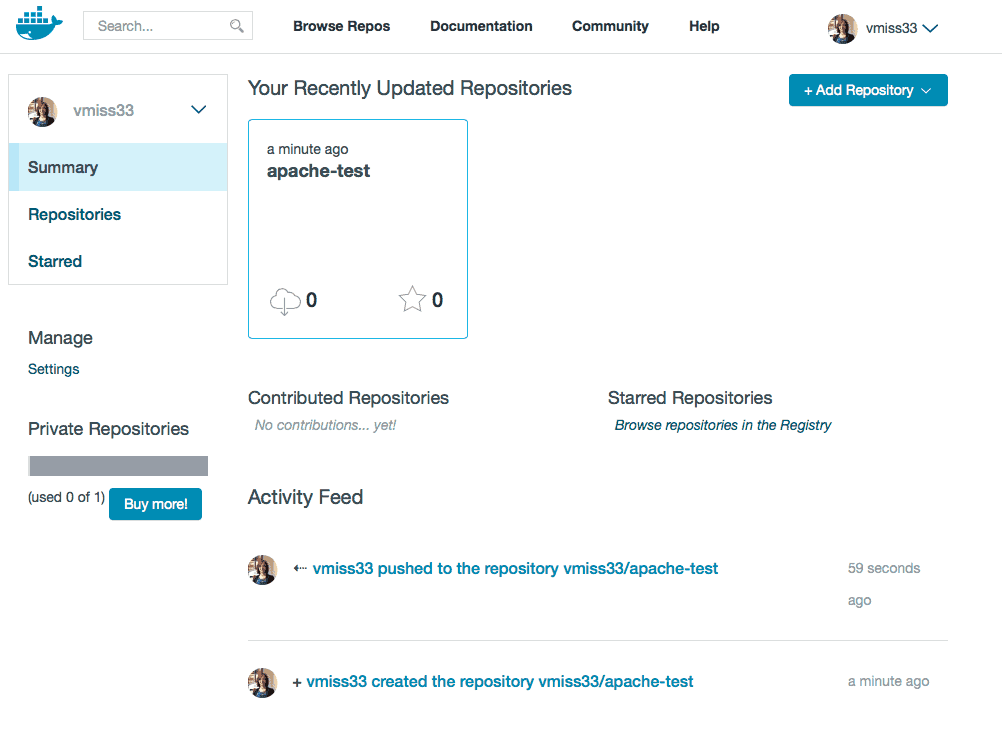This screenshot has height=740, width=1002.
Task: Select the apache-test repository card
Action: click(358, 229)
